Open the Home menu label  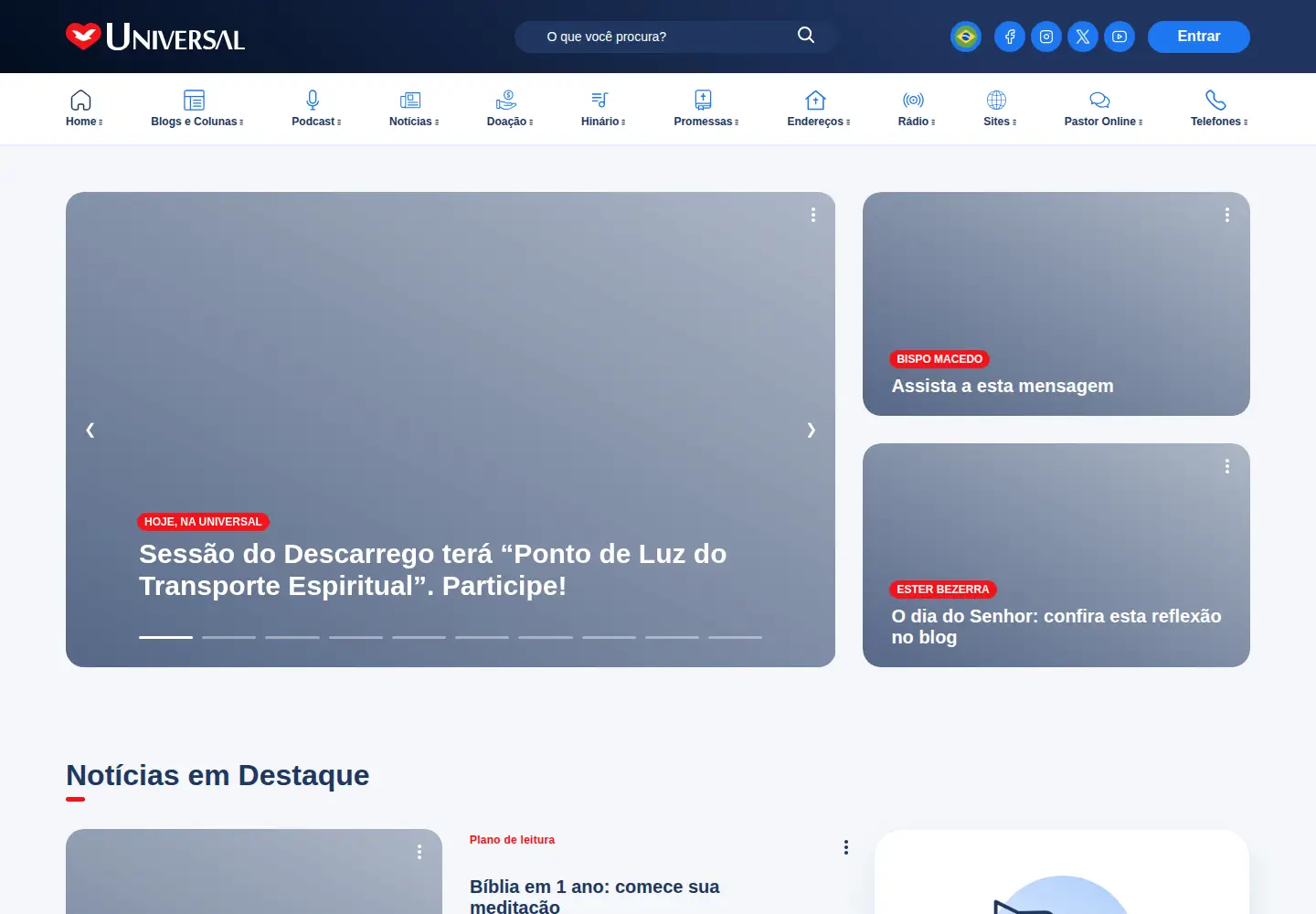point(84,122)
